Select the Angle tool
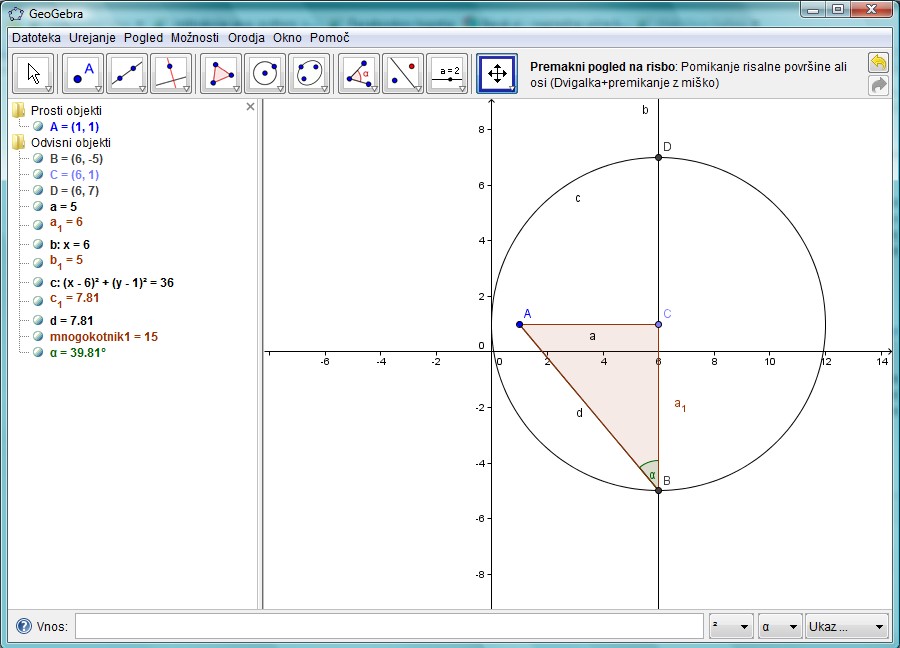Viewport: 900px width, 648px height. click(359, 73)
